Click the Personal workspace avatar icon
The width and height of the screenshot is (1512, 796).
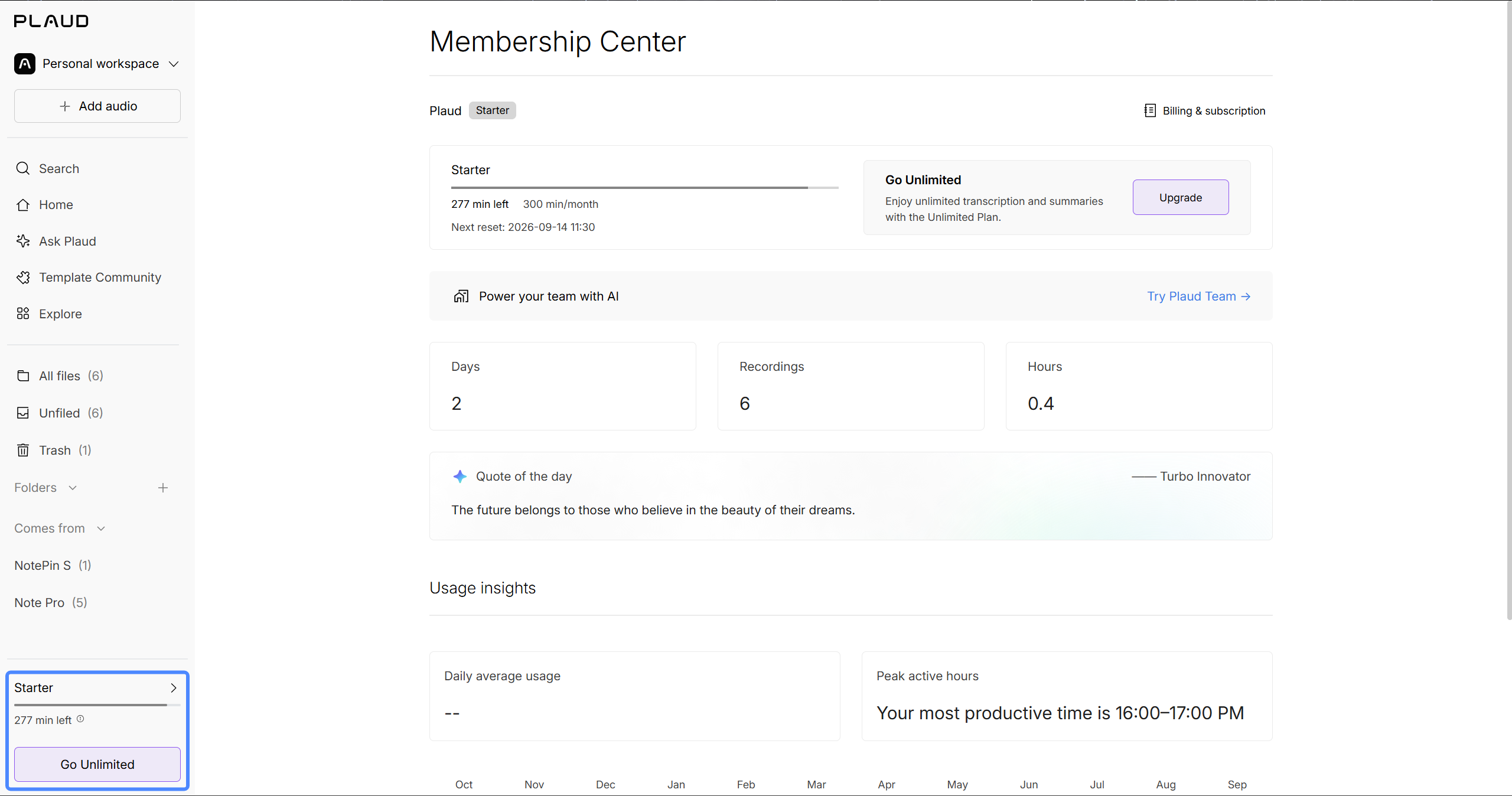[x=25, y=64]
